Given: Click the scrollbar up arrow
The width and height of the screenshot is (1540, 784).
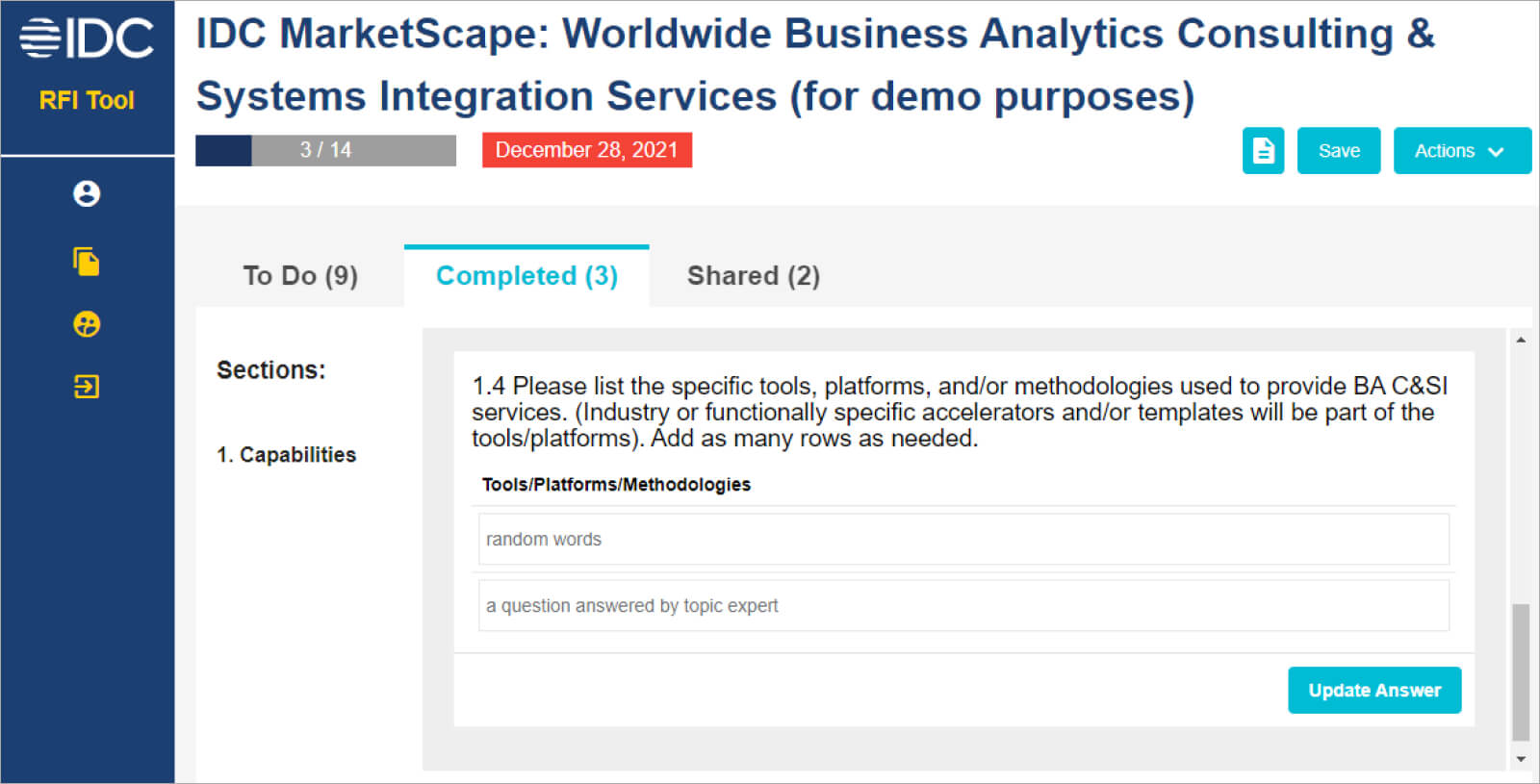Looking at the screenshot, I should [1521, 340].
